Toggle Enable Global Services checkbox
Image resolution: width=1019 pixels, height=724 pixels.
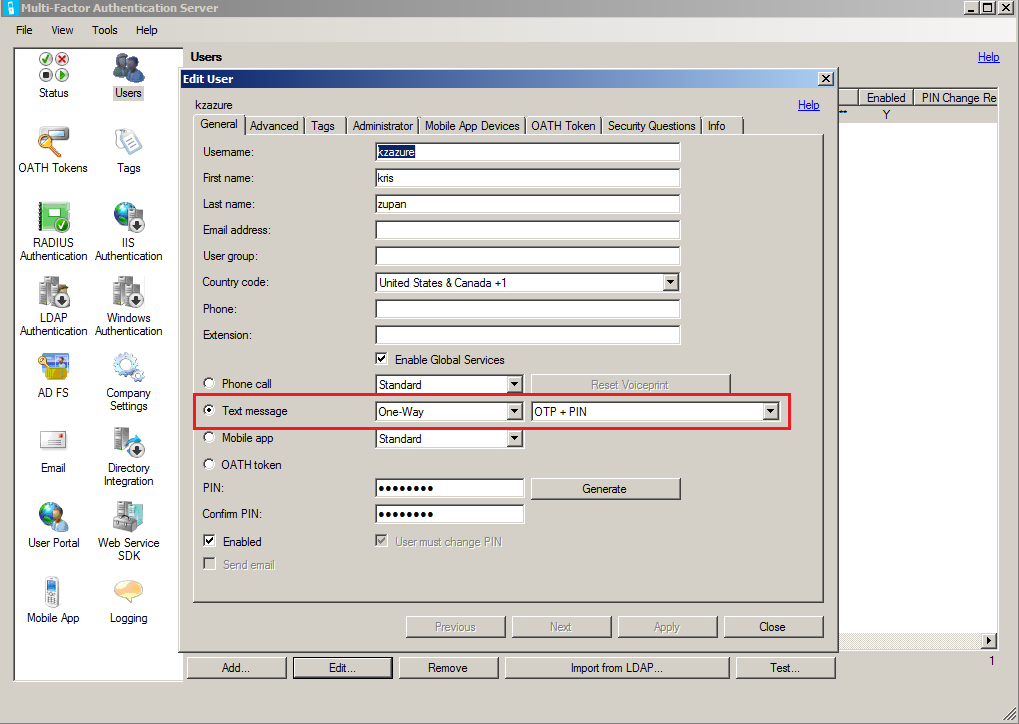(x=381, y=359)
